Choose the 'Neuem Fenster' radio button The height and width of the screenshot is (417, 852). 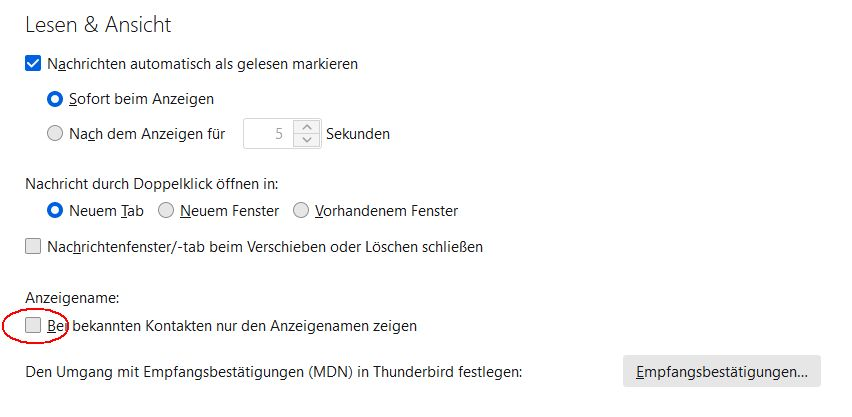click(x=166, y=211)
